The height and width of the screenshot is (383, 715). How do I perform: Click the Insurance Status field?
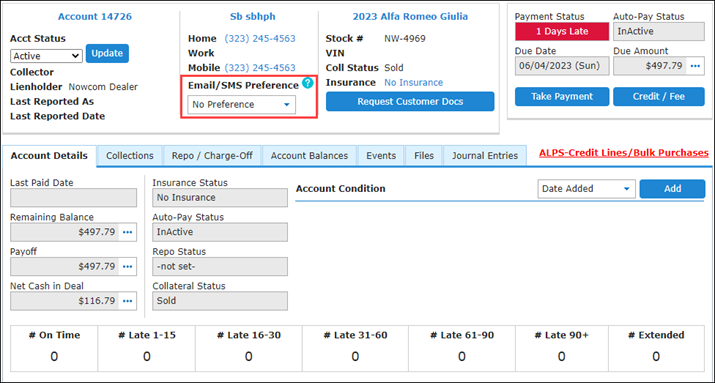pos(220,197)
